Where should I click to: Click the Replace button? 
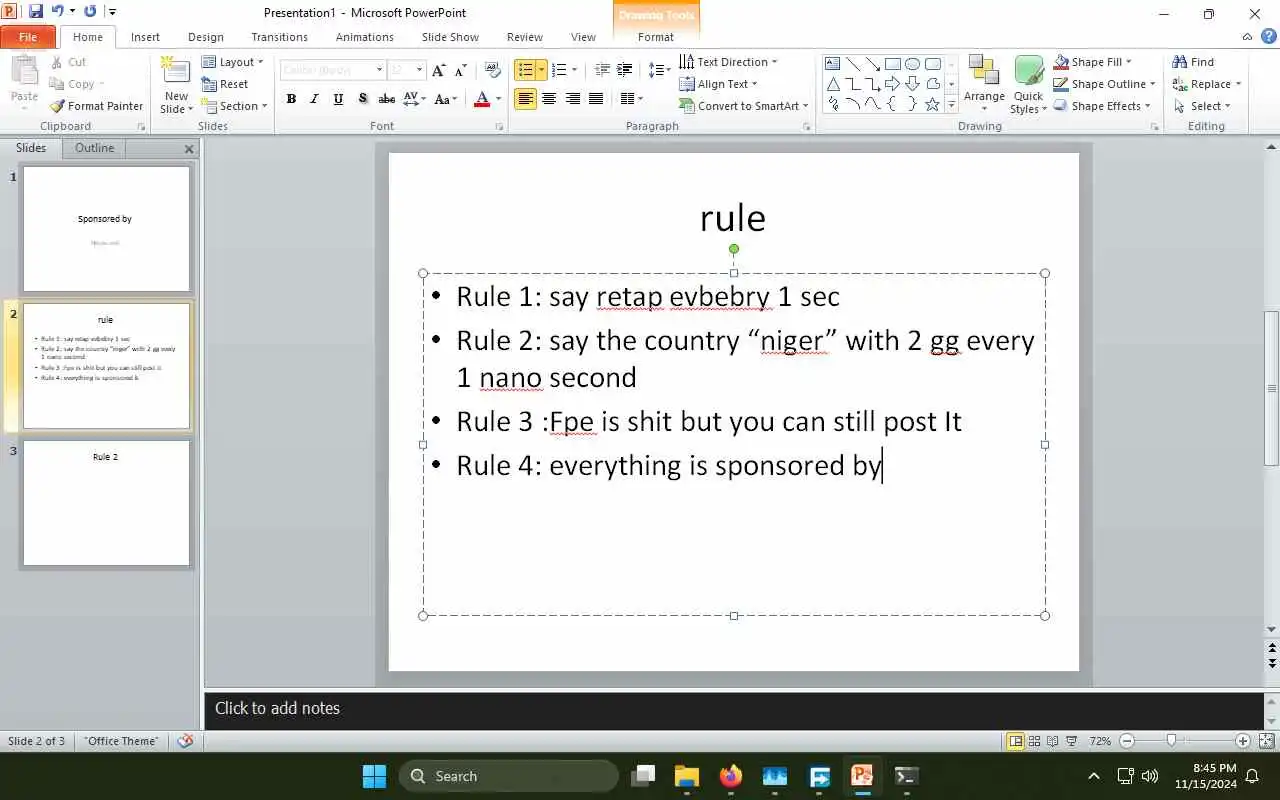tap(1206, 84)
